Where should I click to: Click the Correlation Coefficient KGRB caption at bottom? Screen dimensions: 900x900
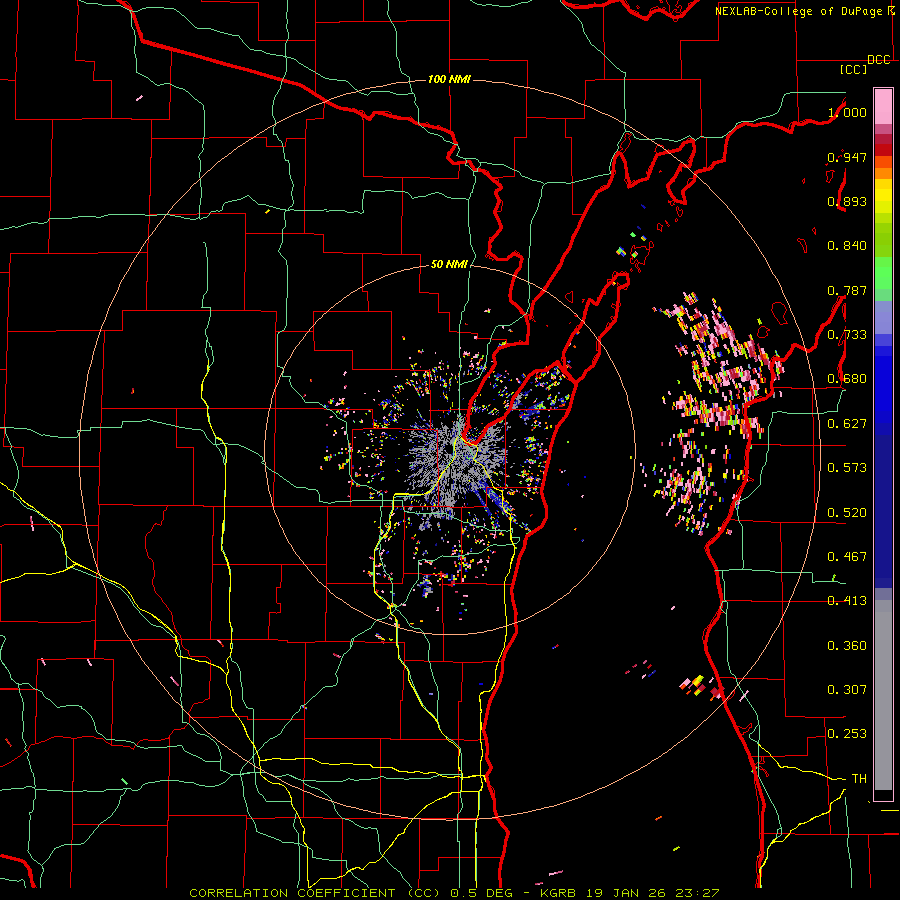(454, 893)
